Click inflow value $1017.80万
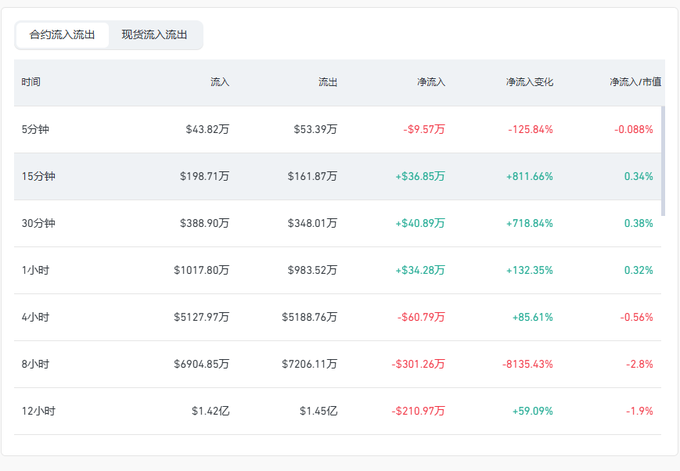 pos(201,270)
